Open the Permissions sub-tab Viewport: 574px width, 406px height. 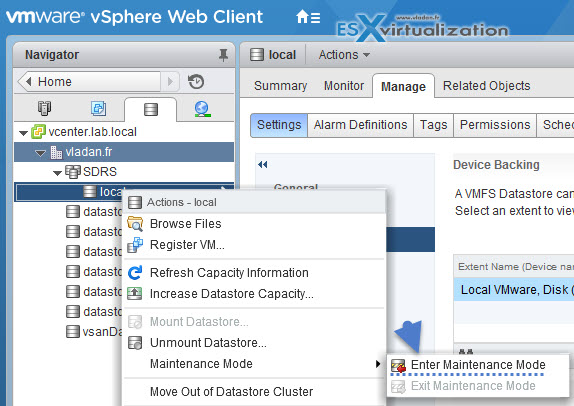(495, 125)
